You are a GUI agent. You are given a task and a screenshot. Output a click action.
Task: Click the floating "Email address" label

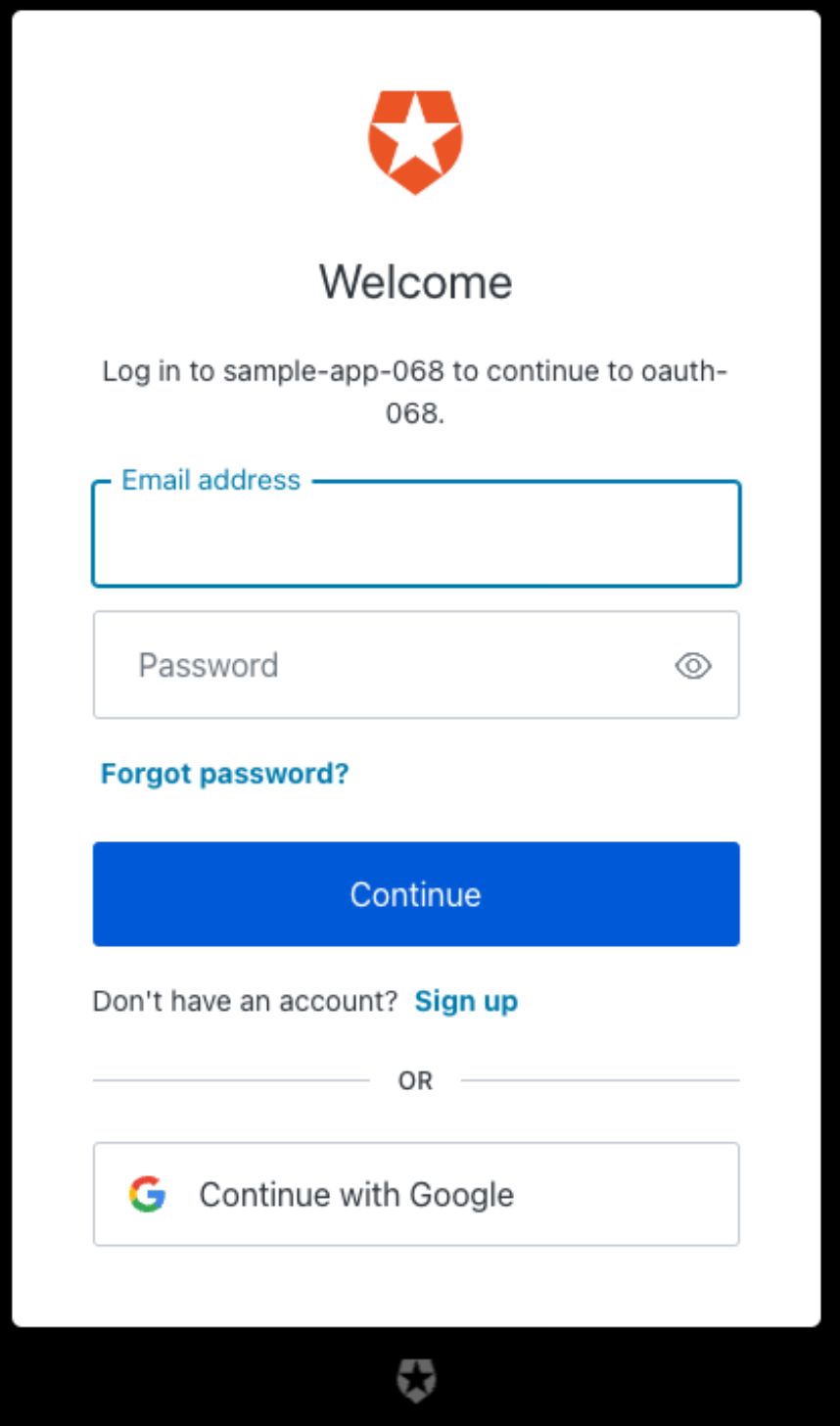[x=210, y=480]
